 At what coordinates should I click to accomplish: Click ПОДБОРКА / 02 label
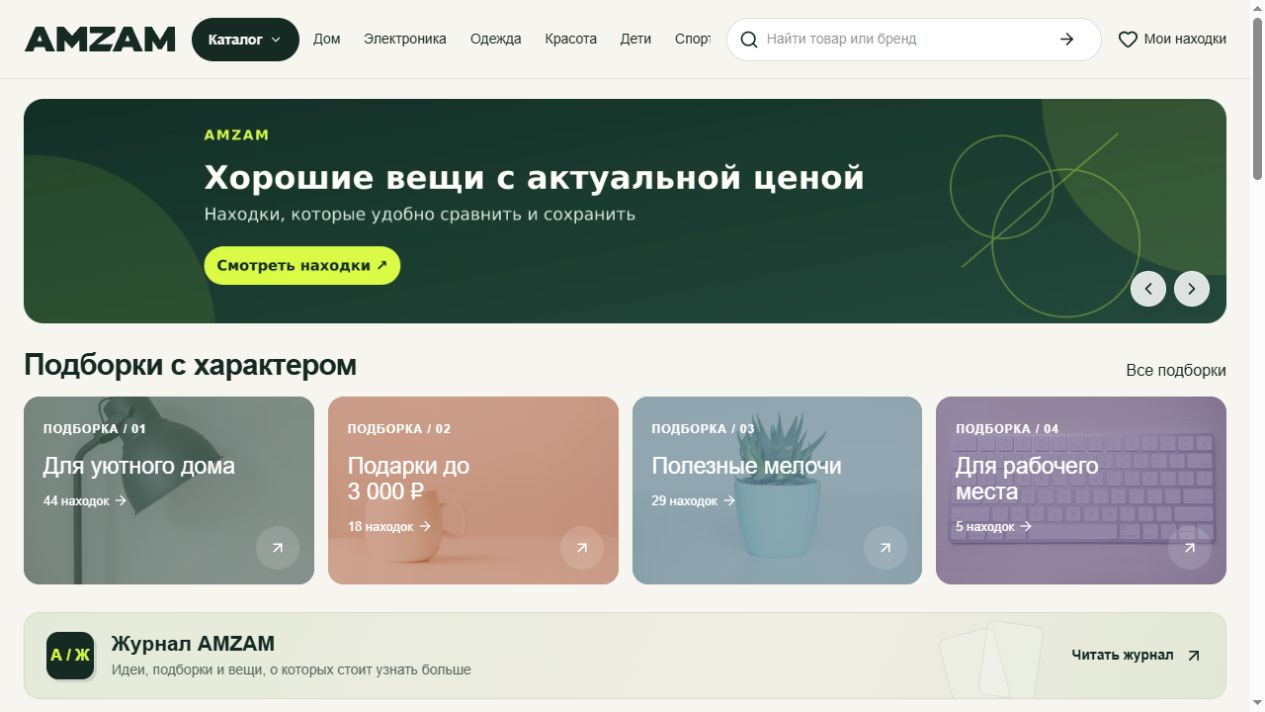tap(399, 429)
